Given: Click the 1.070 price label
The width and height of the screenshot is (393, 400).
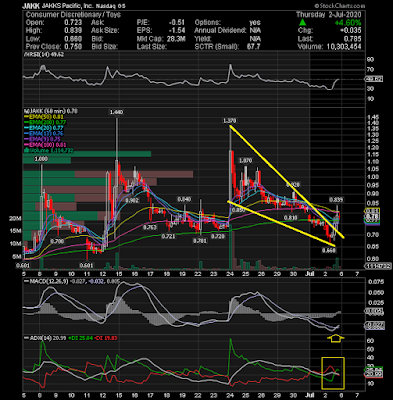Looking at the screenshot, I should coord(245,161).
